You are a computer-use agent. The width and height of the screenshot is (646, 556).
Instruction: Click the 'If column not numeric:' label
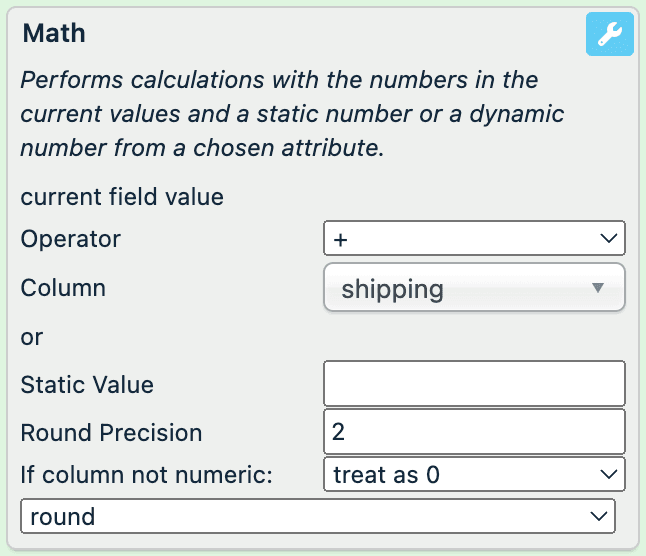pyautogui.click(x=146, y=475)
